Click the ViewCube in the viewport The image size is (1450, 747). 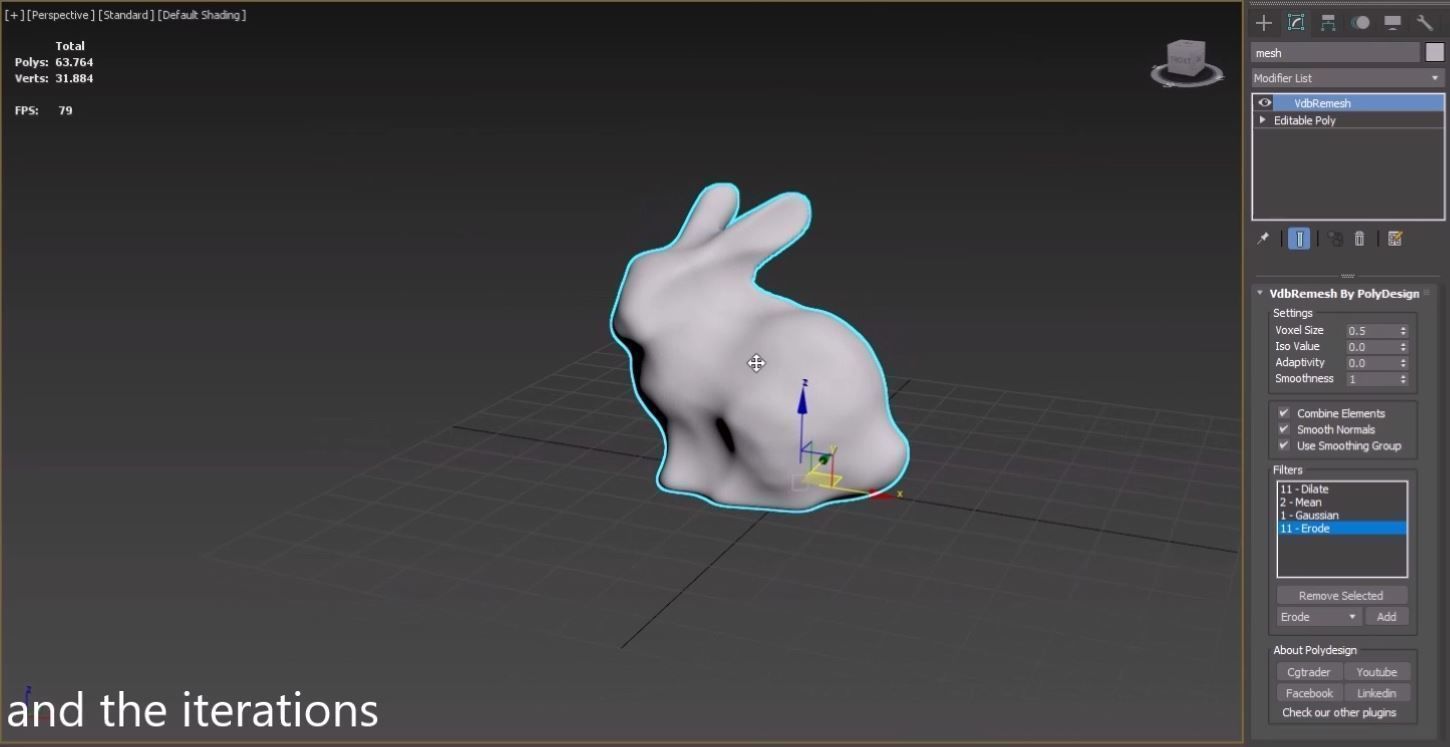pos(1187,62)
